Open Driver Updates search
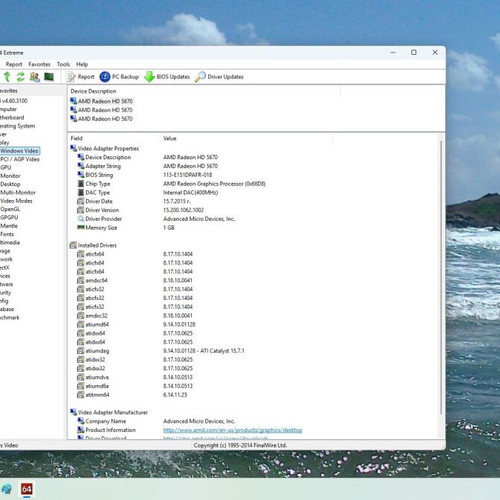Screen dimensions: 500x500 tap(219, 77)
